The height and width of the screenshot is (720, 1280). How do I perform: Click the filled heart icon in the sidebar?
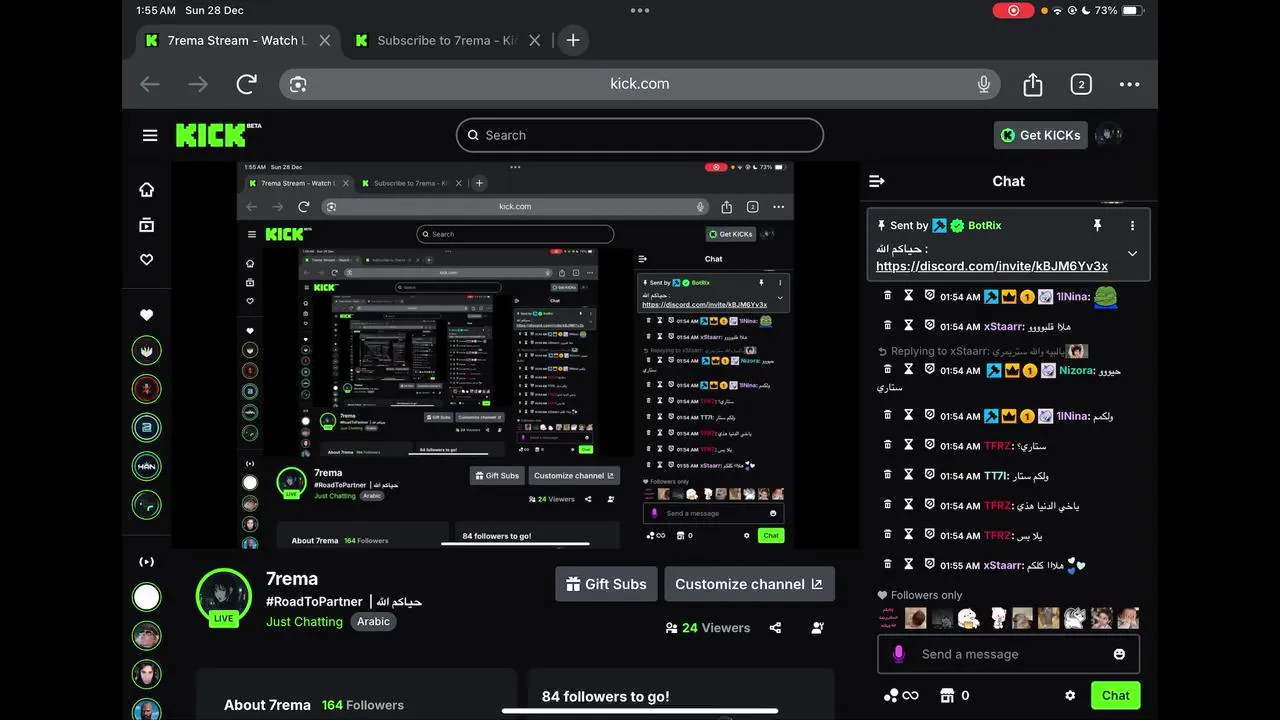146,315
